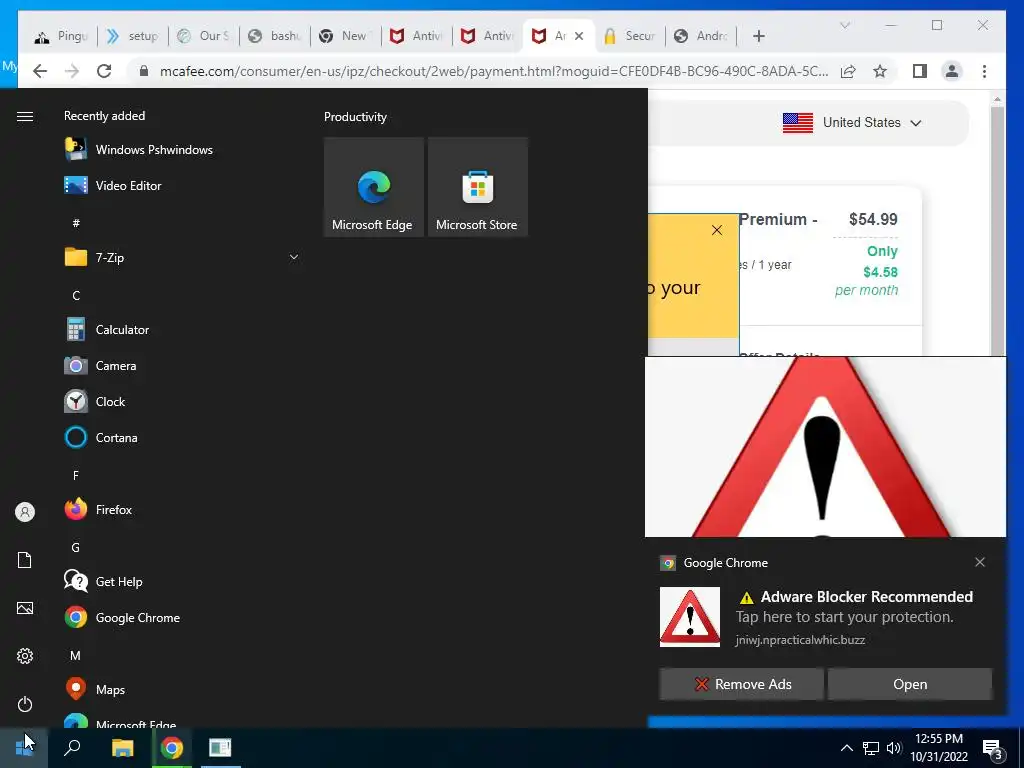Expand the 7-Zip folder chevron
The image size is (1024, 768).
pyautogui.click(x=294, y=257)
